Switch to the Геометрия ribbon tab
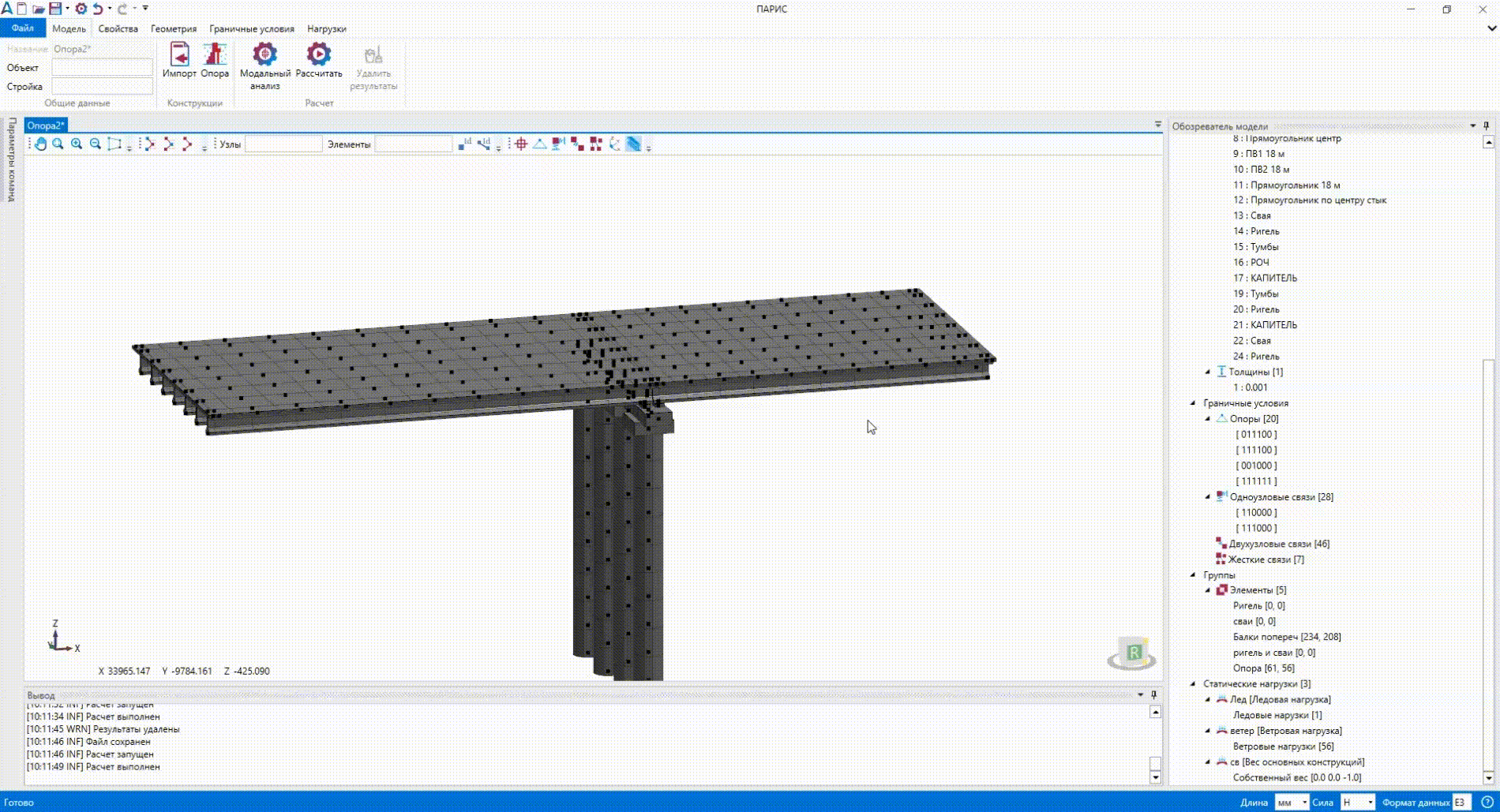The width and height of the screenshot is (1500, 812). (173, 29)
